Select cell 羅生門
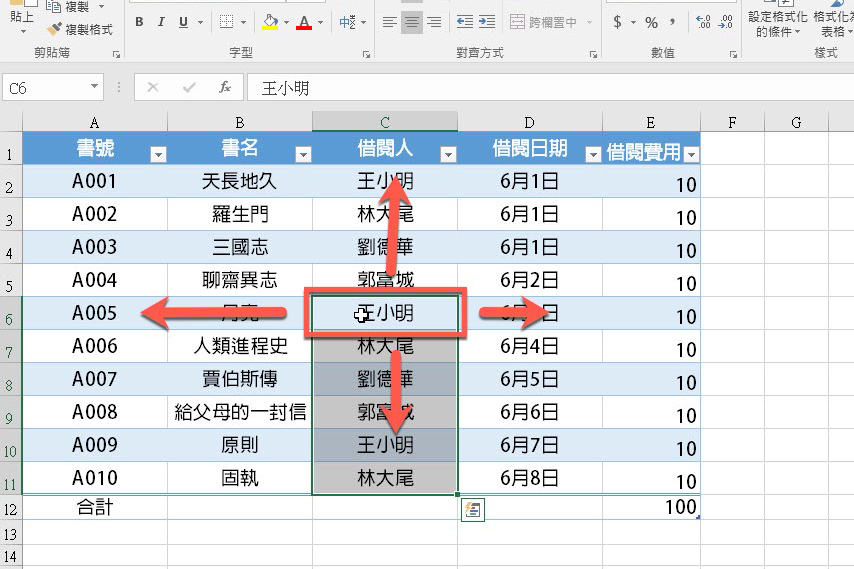This screenshot has height=569, width=854. tap(240, 214)
